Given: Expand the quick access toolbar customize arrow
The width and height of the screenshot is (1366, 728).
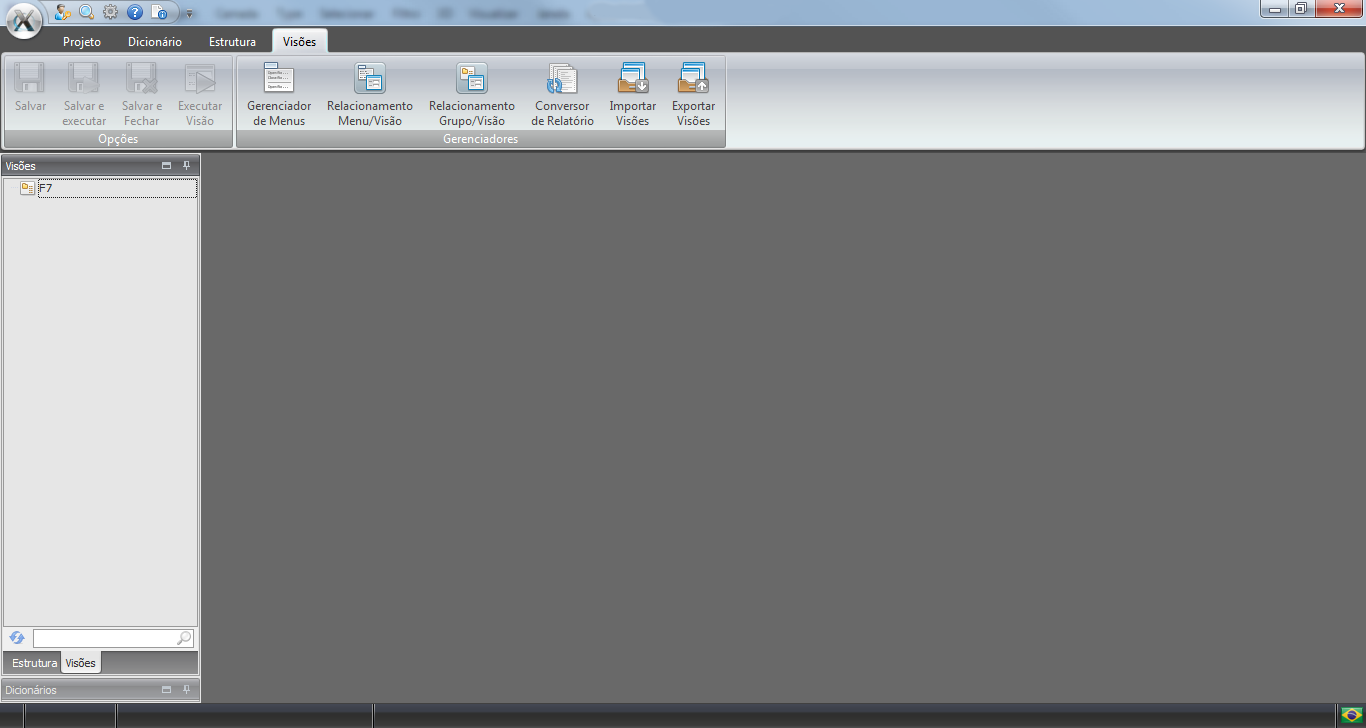Looking at the screenshot, I should click(x=189, y=14).
